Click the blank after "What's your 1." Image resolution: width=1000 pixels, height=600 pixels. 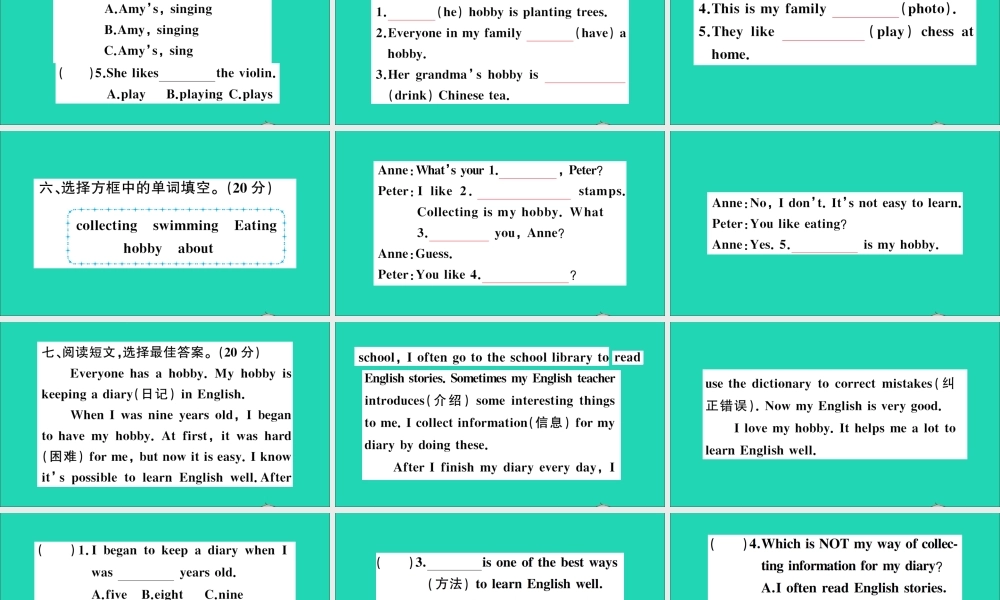click(x=528, y=172)
